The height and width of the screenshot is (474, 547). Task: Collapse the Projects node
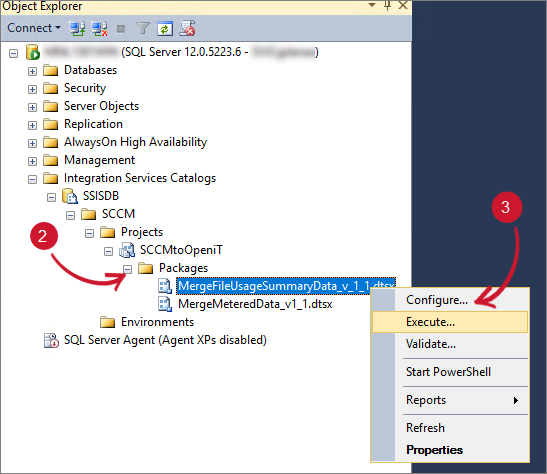point(90,233)
